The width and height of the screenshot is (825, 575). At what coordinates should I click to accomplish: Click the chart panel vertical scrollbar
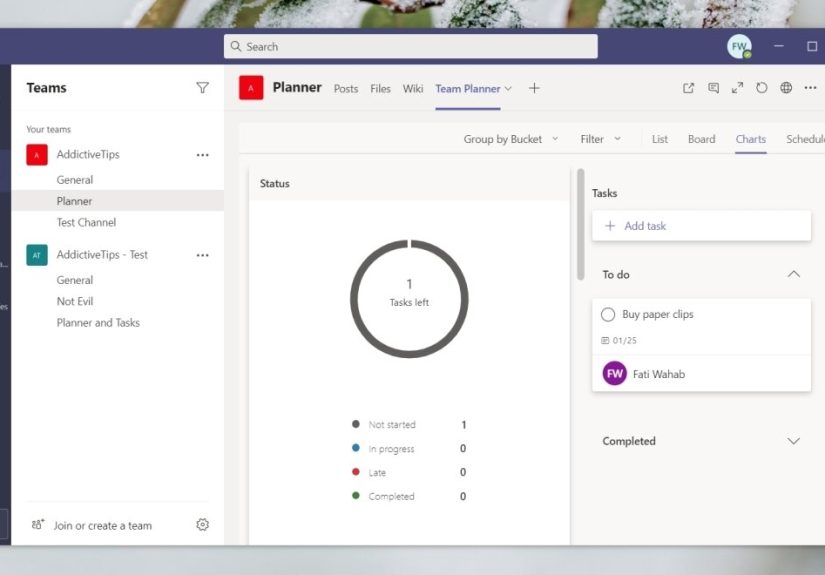(580, 224)
